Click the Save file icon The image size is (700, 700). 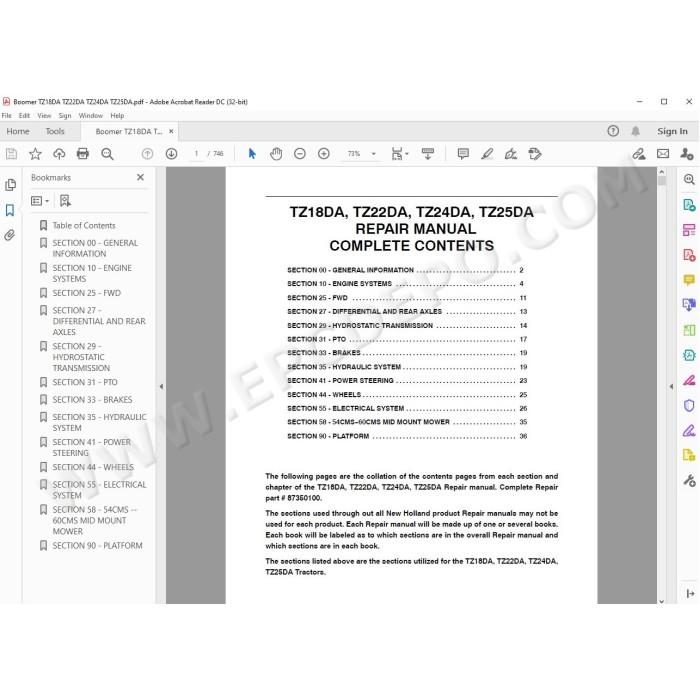click(11, 154)
